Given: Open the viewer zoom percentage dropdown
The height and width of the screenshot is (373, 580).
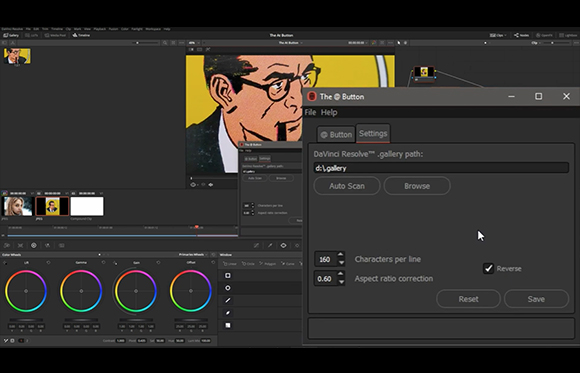Looking at the screenshot, I should tap(194, 43).
